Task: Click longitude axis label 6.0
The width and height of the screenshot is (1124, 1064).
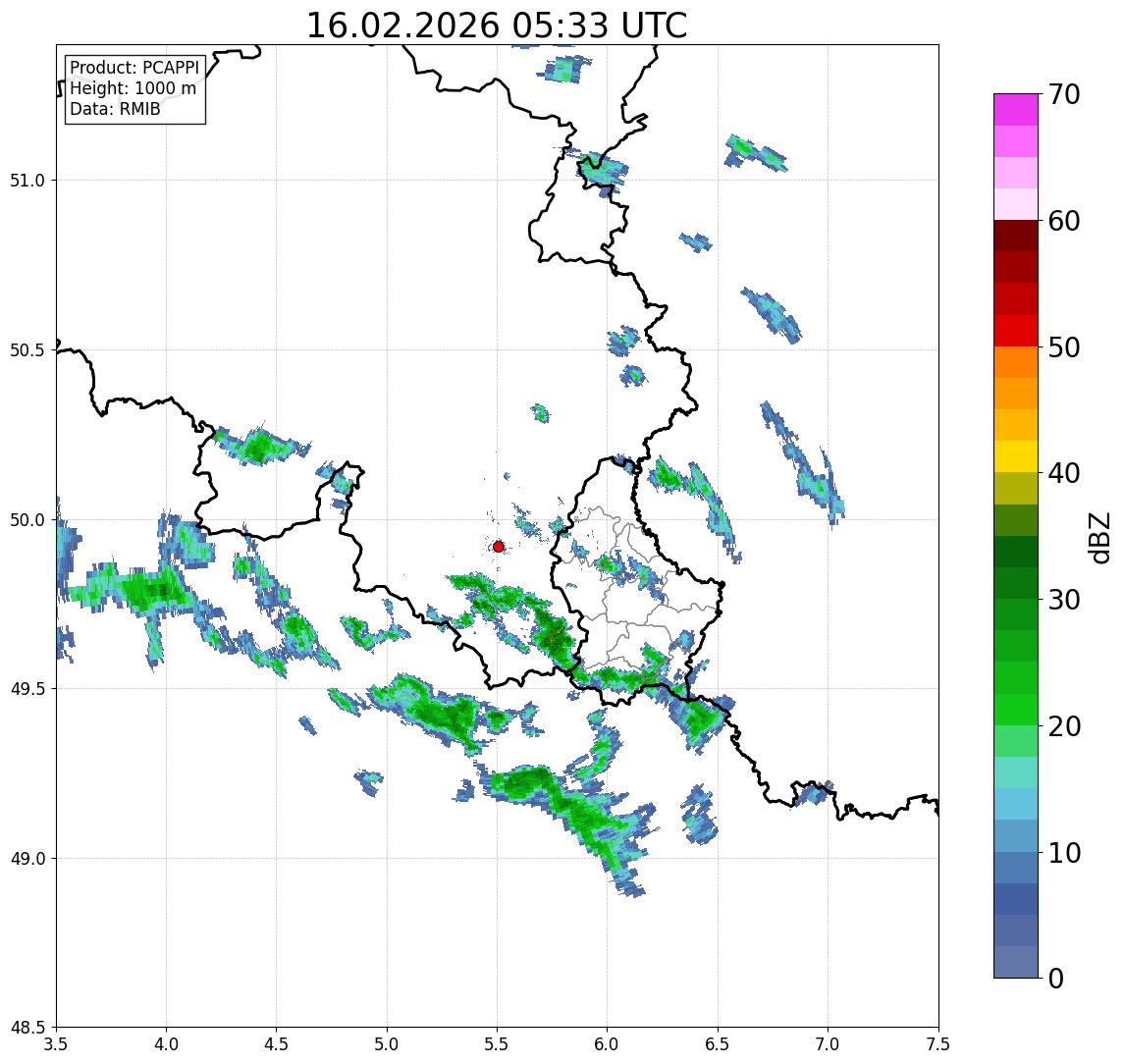Action: pyautogui.click(x=608, y=1044)
